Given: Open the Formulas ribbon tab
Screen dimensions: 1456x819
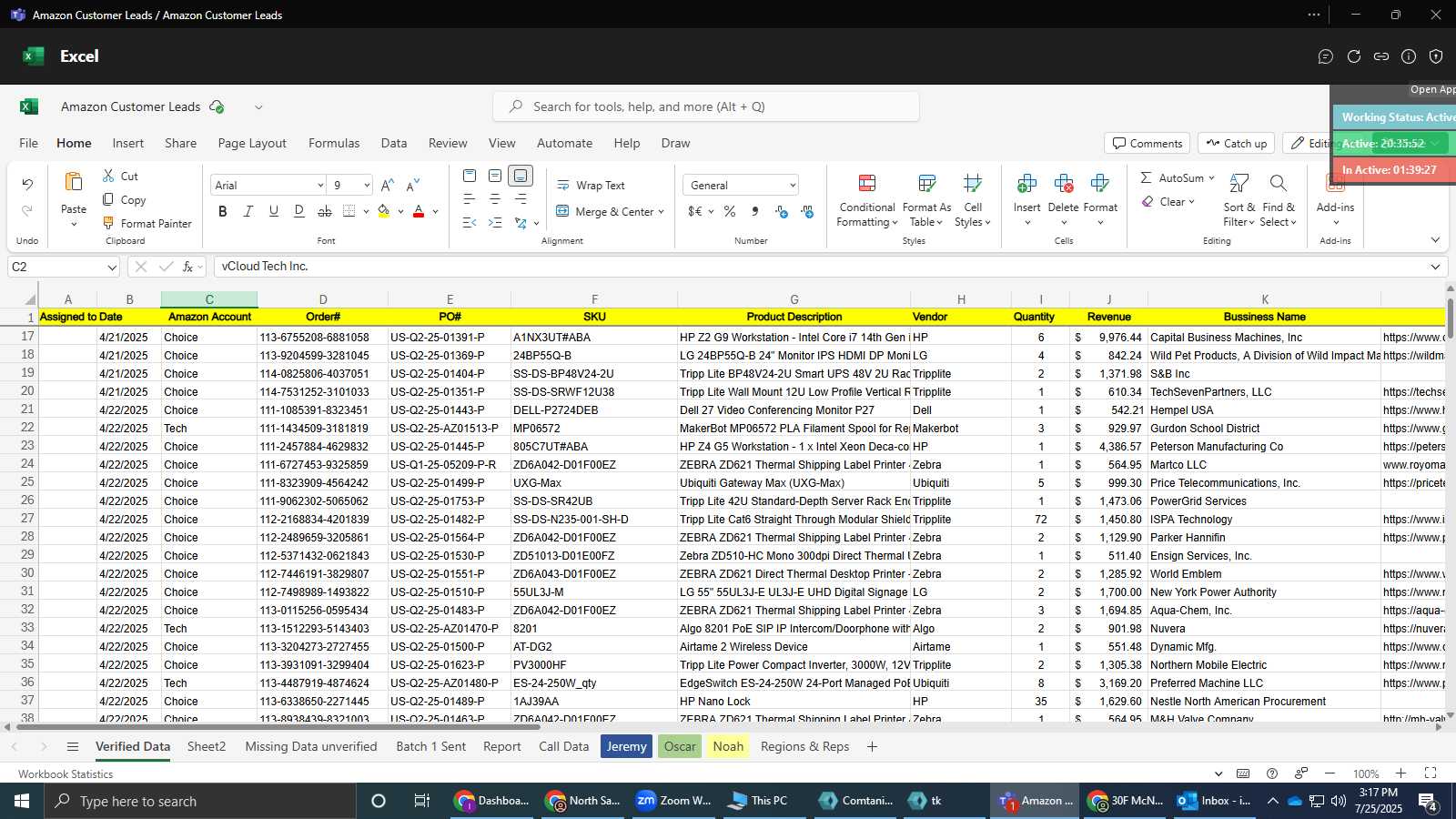Looking at the screenshot, I should [334, 143].
